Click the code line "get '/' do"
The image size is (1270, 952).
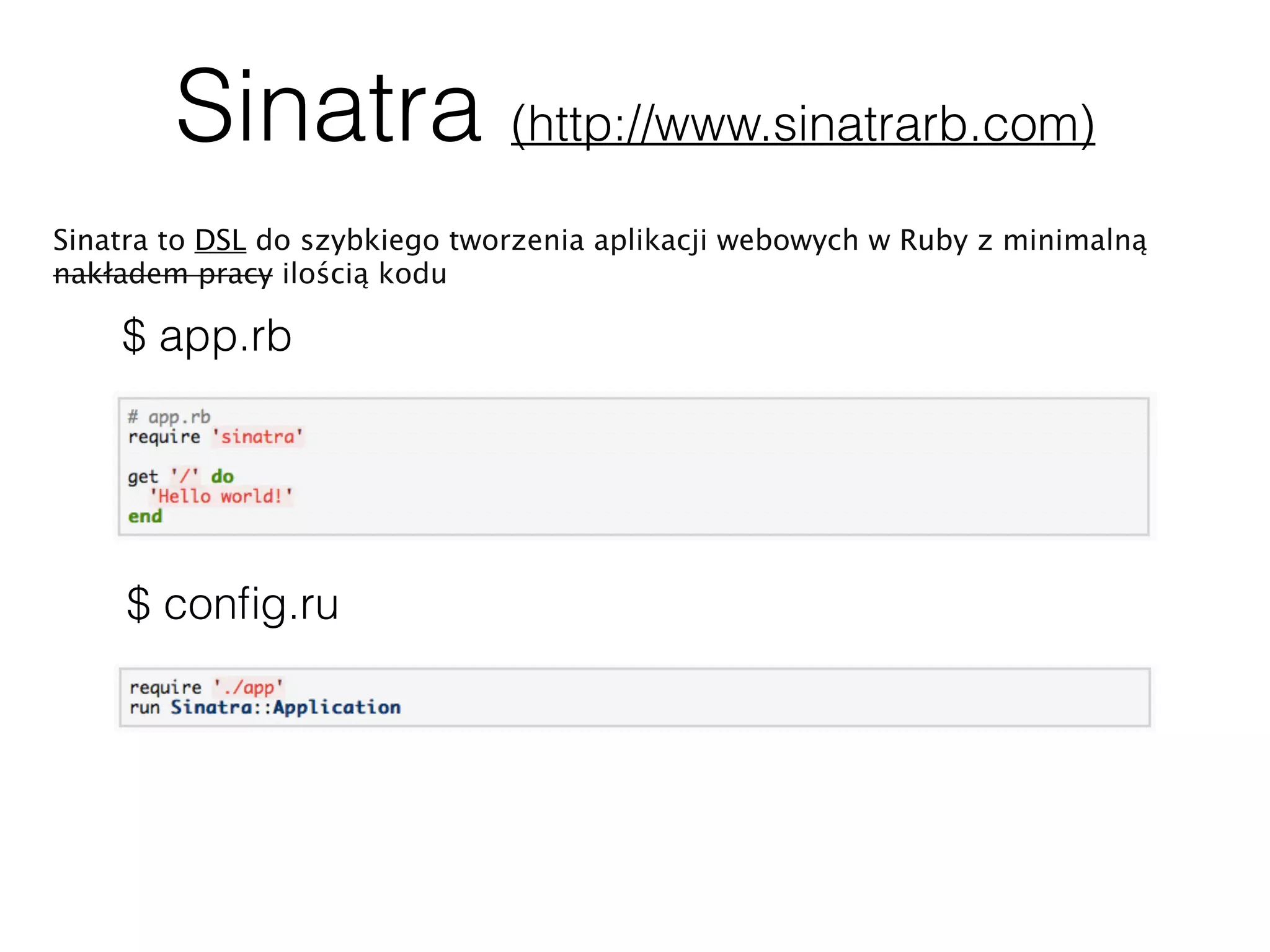pyautogui.click(x=180, y=476)
